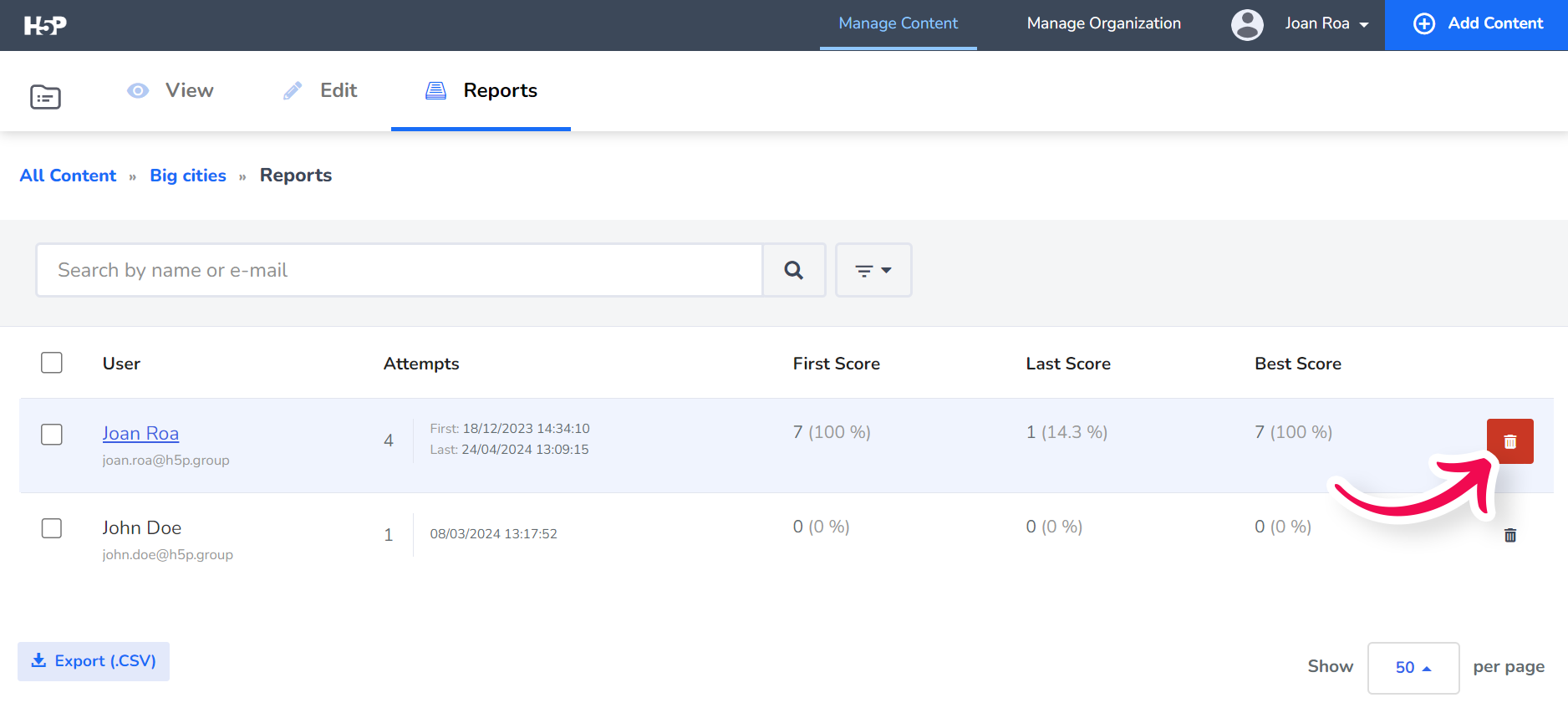Check the John Doe row checkbox

[x=52, y=528]
